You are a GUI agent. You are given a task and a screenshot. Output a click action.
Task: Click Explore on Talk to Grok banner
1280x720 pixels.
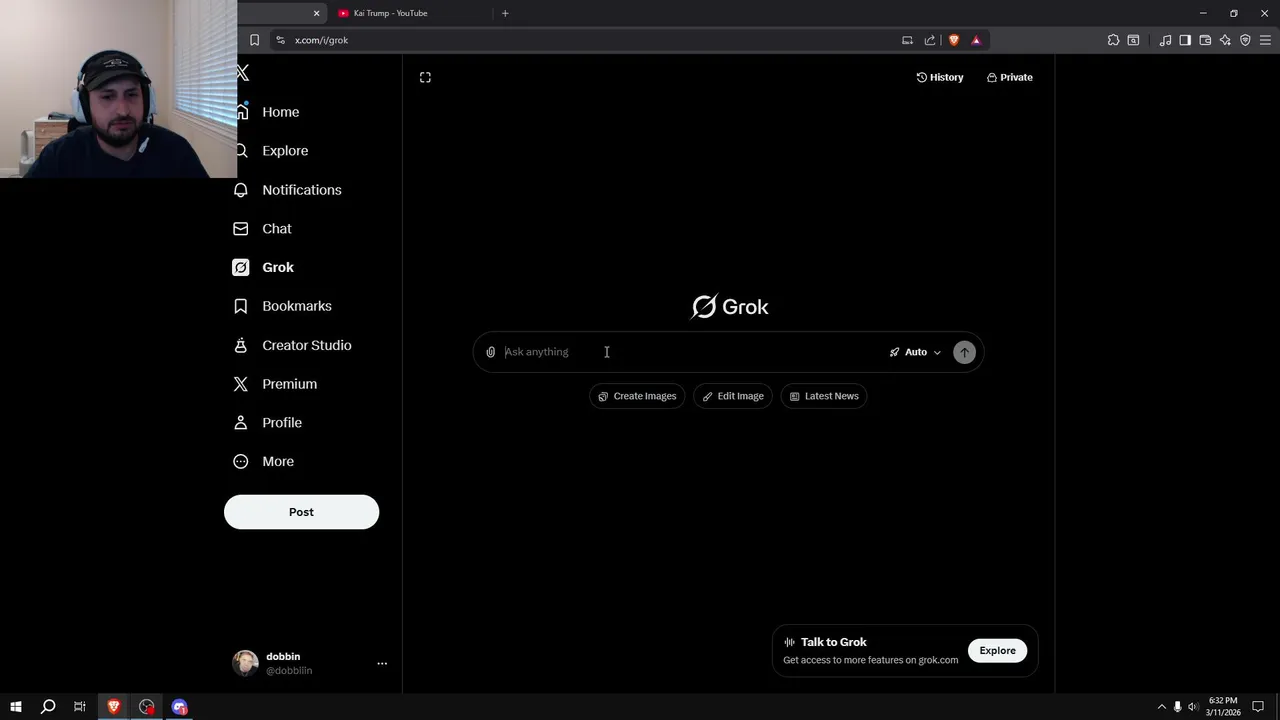(x=997, y=651)
